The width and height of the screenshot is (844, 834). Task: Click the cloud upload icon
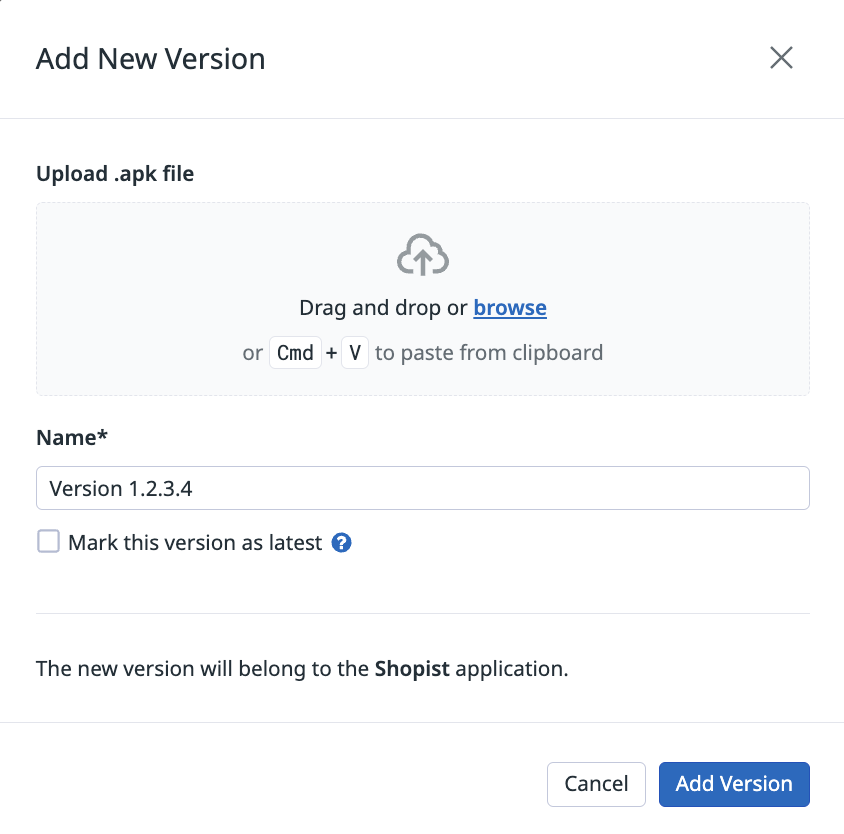click(423, 256)
